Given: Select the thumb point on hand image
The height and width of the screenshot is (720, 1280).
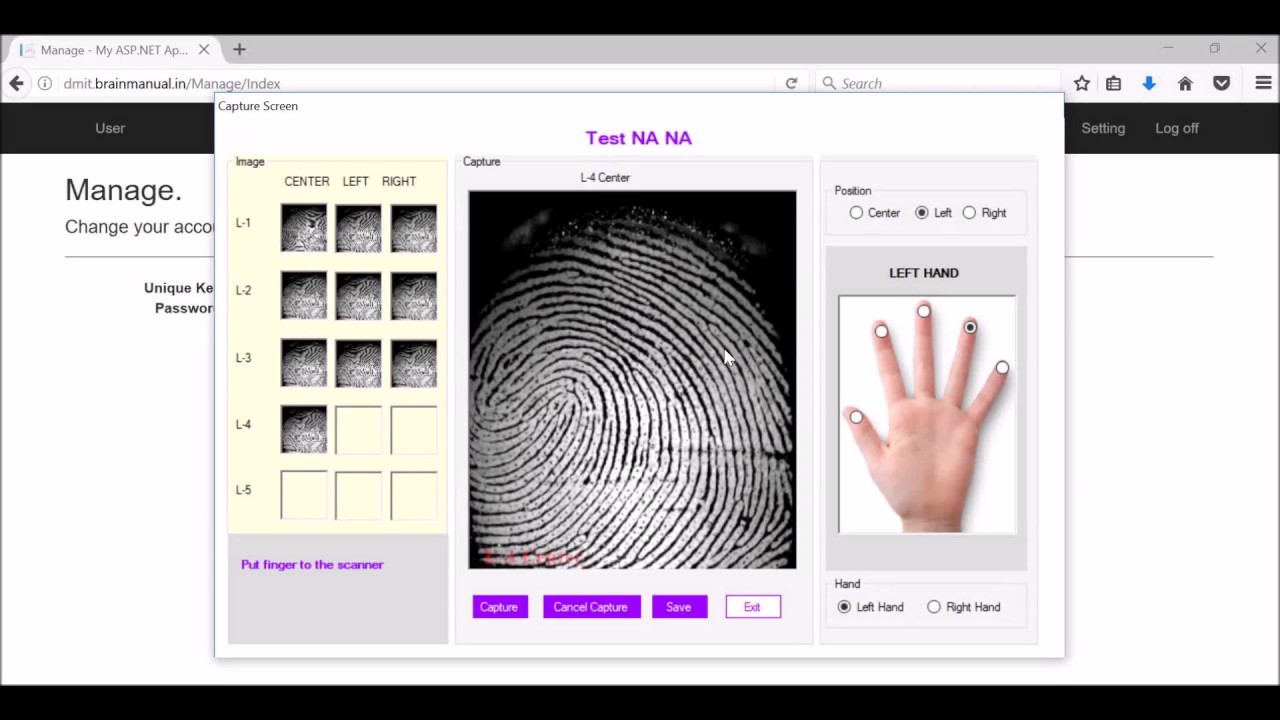Looking at the screenshot, I should coord(856,417).
